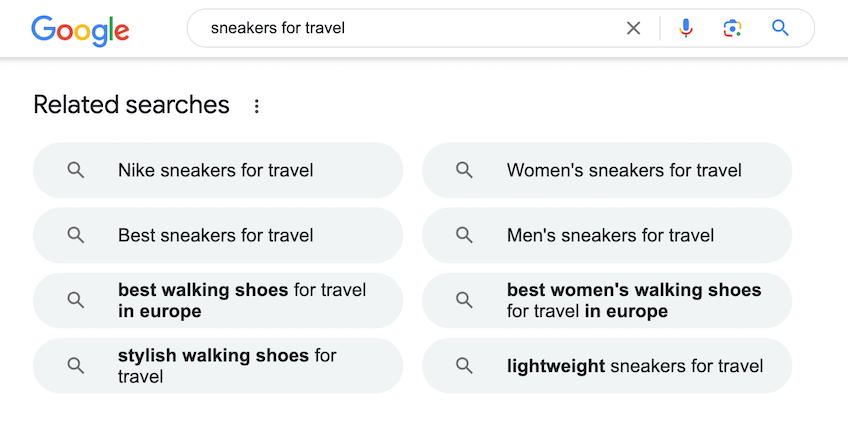
Task: Click magnifier icon beside lightweight sneakers suggestion
Action: tap(464, 366)
